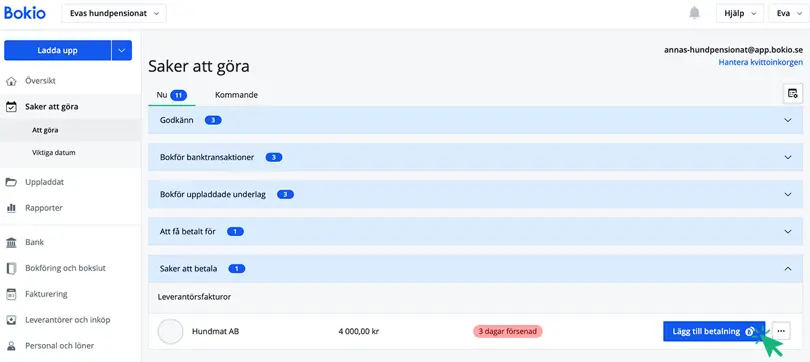This screenshot has height=362, width=810.
Task: Click the Ladda upp button
Action: tap(57, 51)
